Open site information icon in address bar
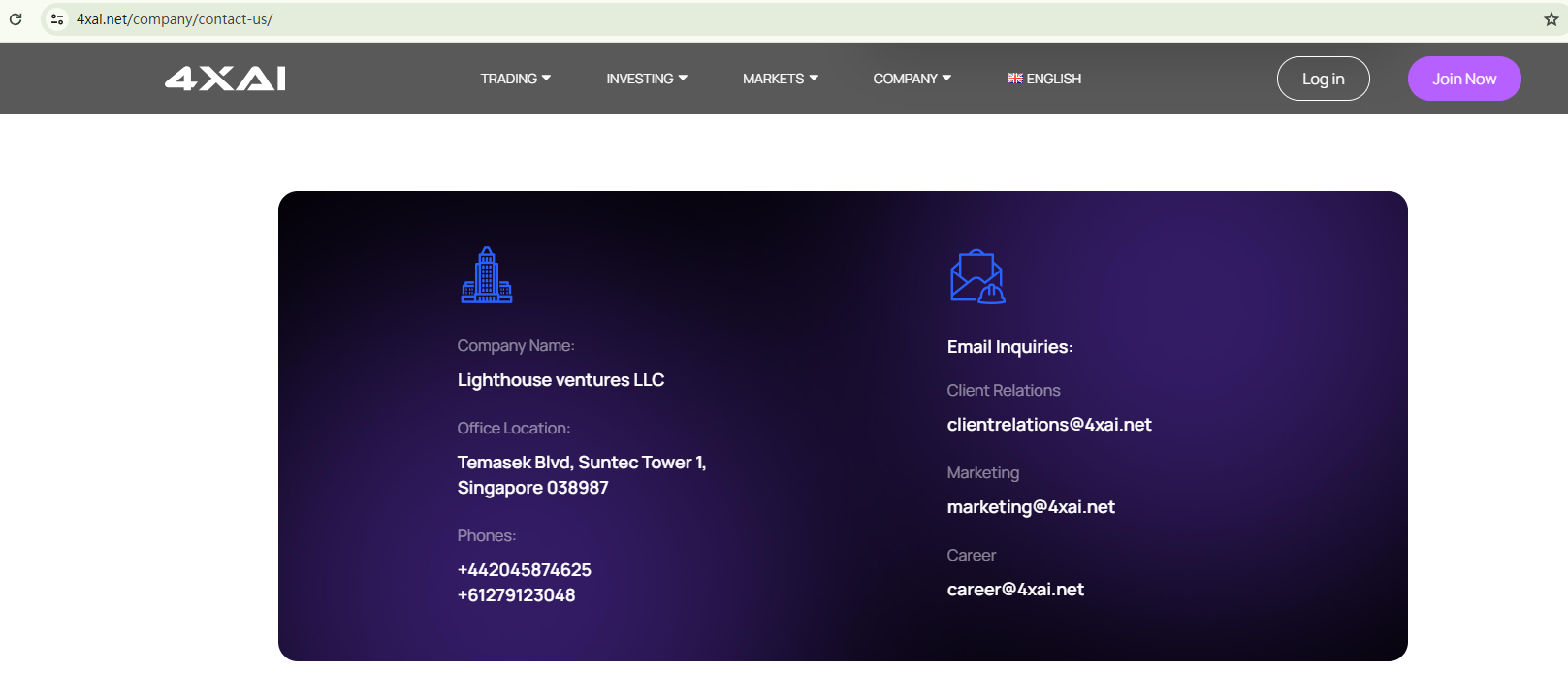Screen dimensions: 1568x673 pos(57,19)
